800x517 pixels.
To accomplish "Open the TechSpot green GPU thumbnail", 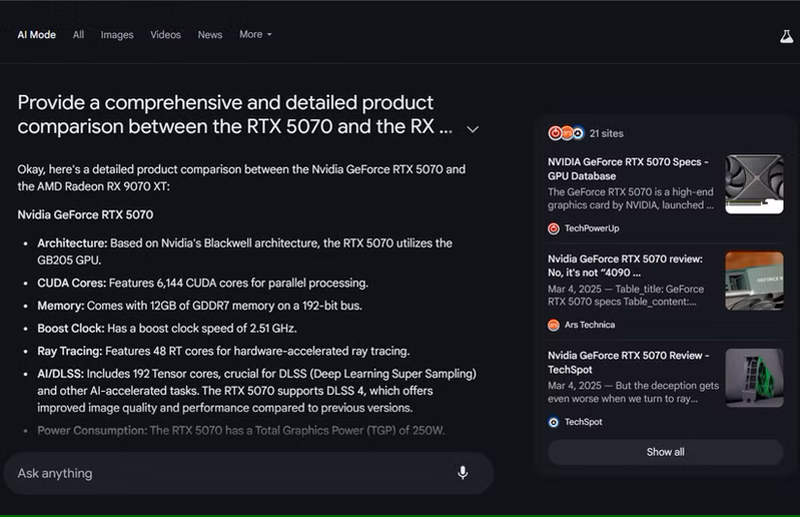I will tap(754, 378).
